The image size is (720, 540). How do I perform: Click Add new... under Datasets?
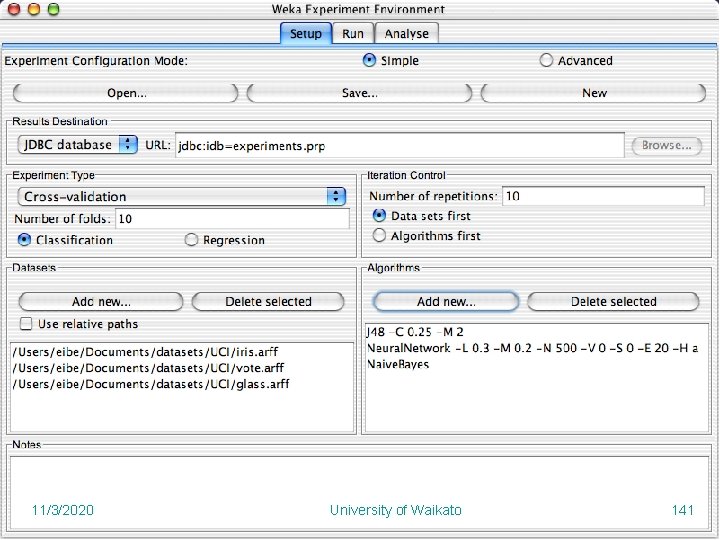click(101, 301)
